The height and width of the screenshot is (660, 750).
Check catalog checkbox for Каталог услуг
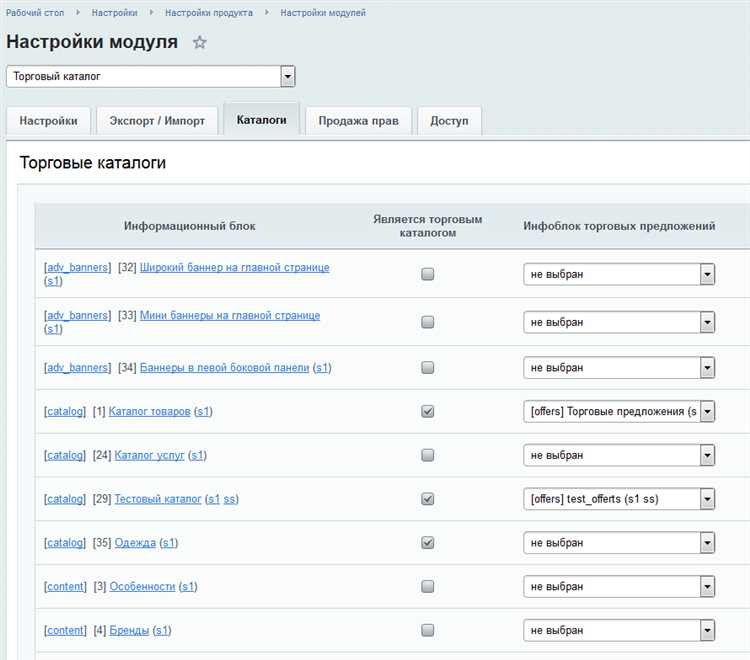(x=428, y=455)
